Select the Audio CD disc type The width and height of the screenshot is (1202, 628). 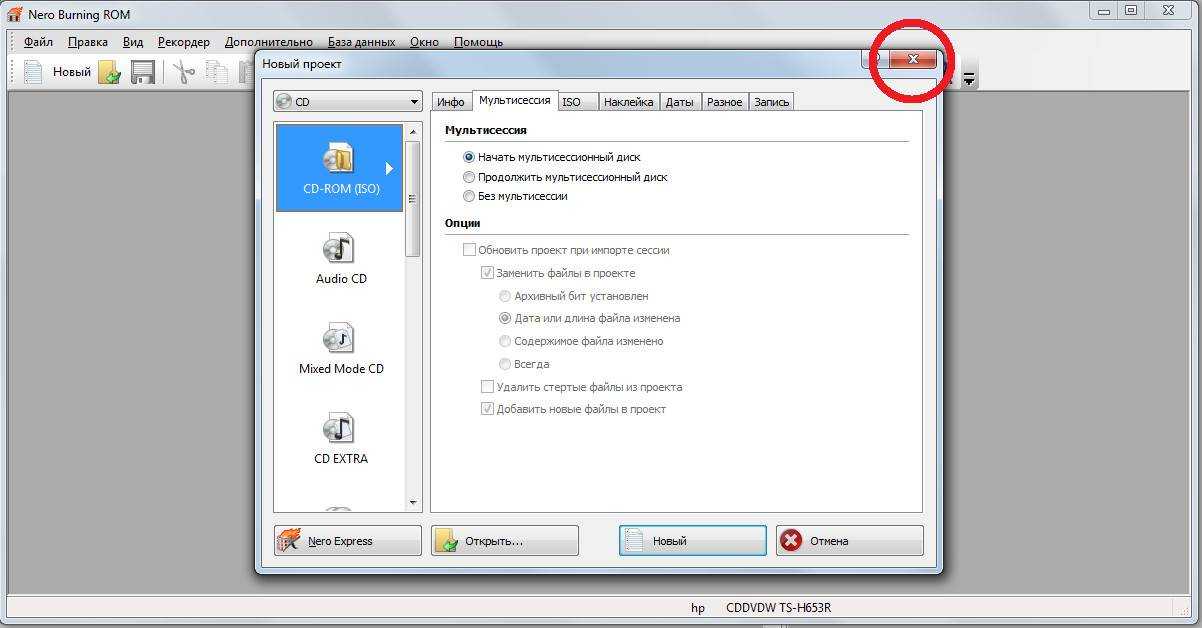pyautogui.click(x=340, y=258)
